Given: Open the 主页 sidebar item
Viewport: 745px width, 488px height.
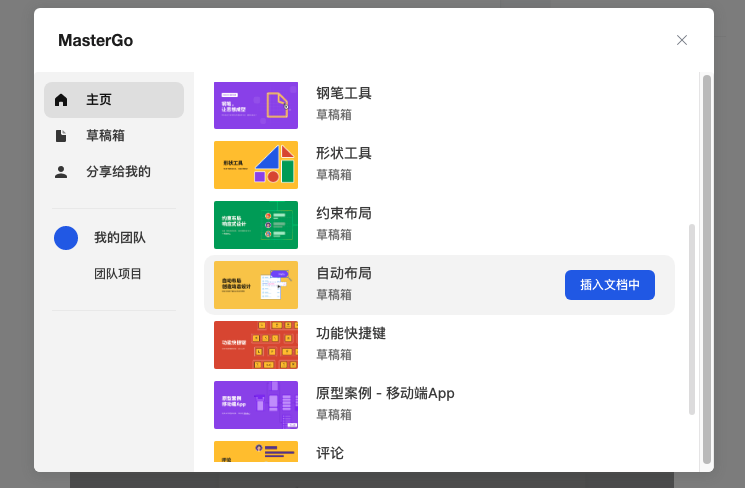Looking at the screenshot, I should pos(114,100).
